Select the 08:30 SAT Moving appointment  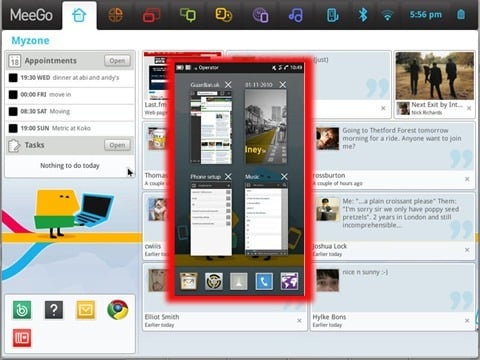pos(70,111)
